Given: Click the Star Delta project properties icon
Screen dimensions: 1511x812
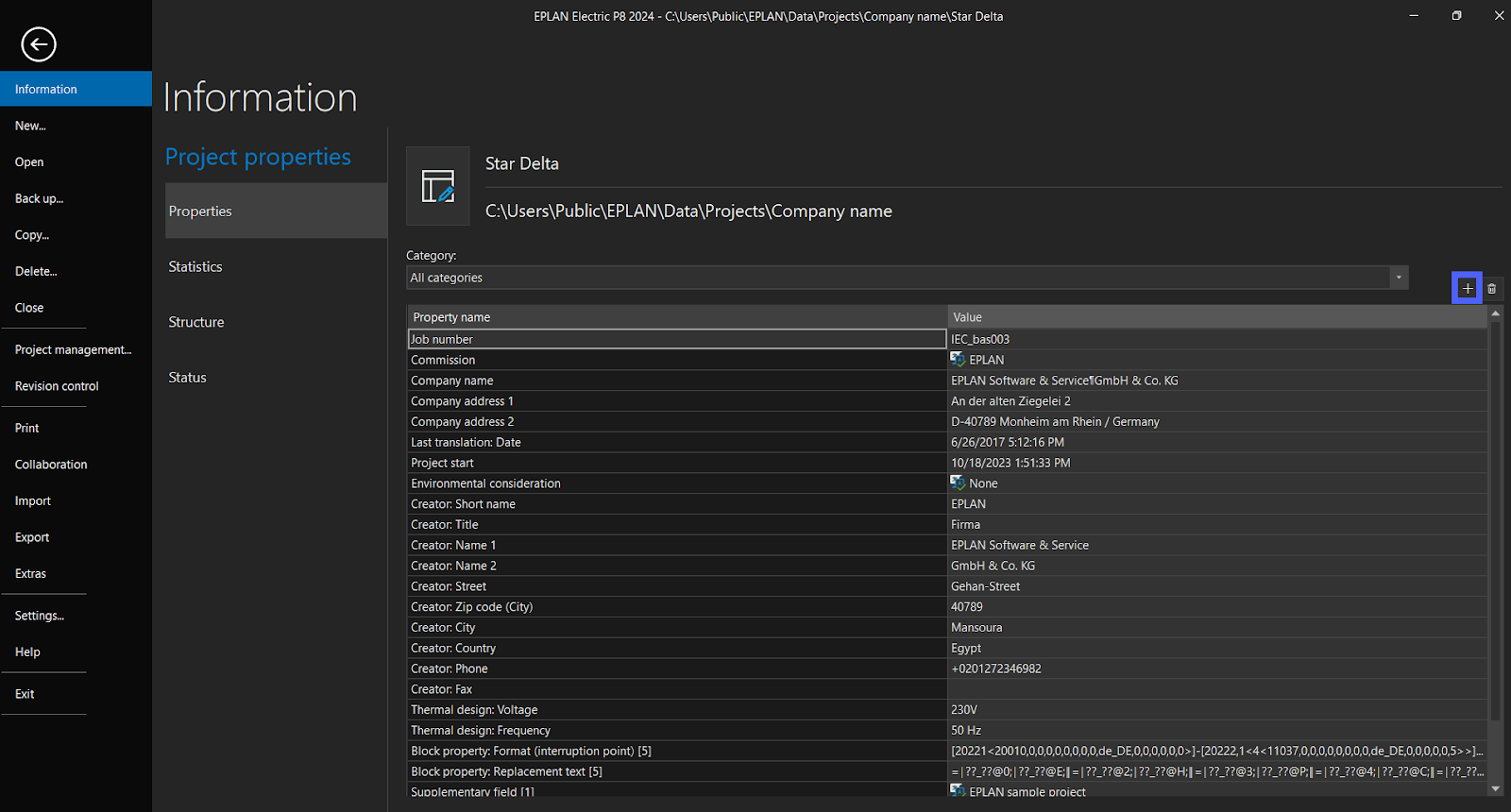Looking at the screenshot, I should point(438,186).
